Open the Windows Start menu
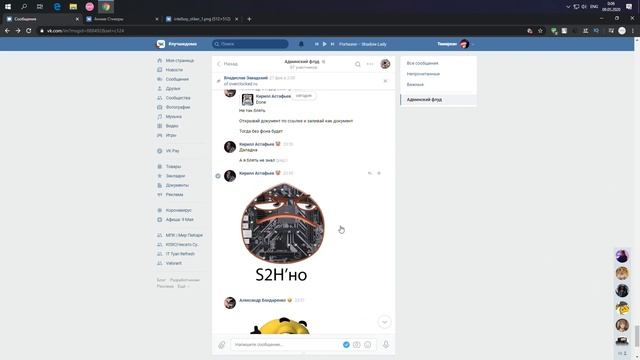This screenshot has height=360, width=640. point(8,7)
